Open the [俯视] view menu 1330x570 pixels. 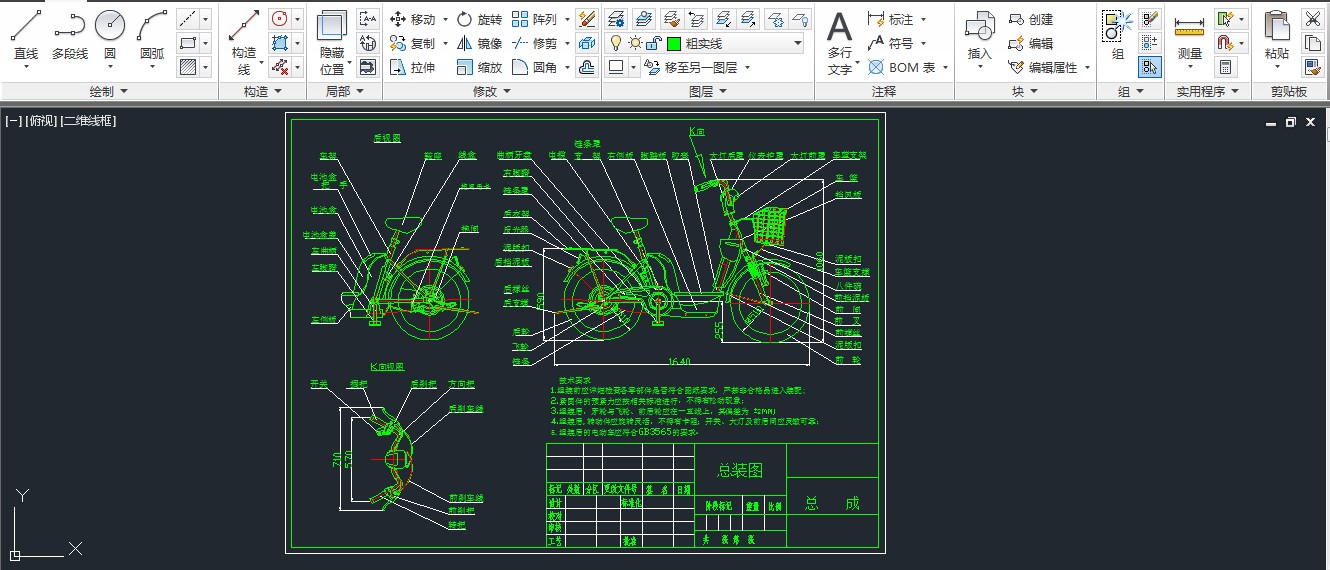41,121
